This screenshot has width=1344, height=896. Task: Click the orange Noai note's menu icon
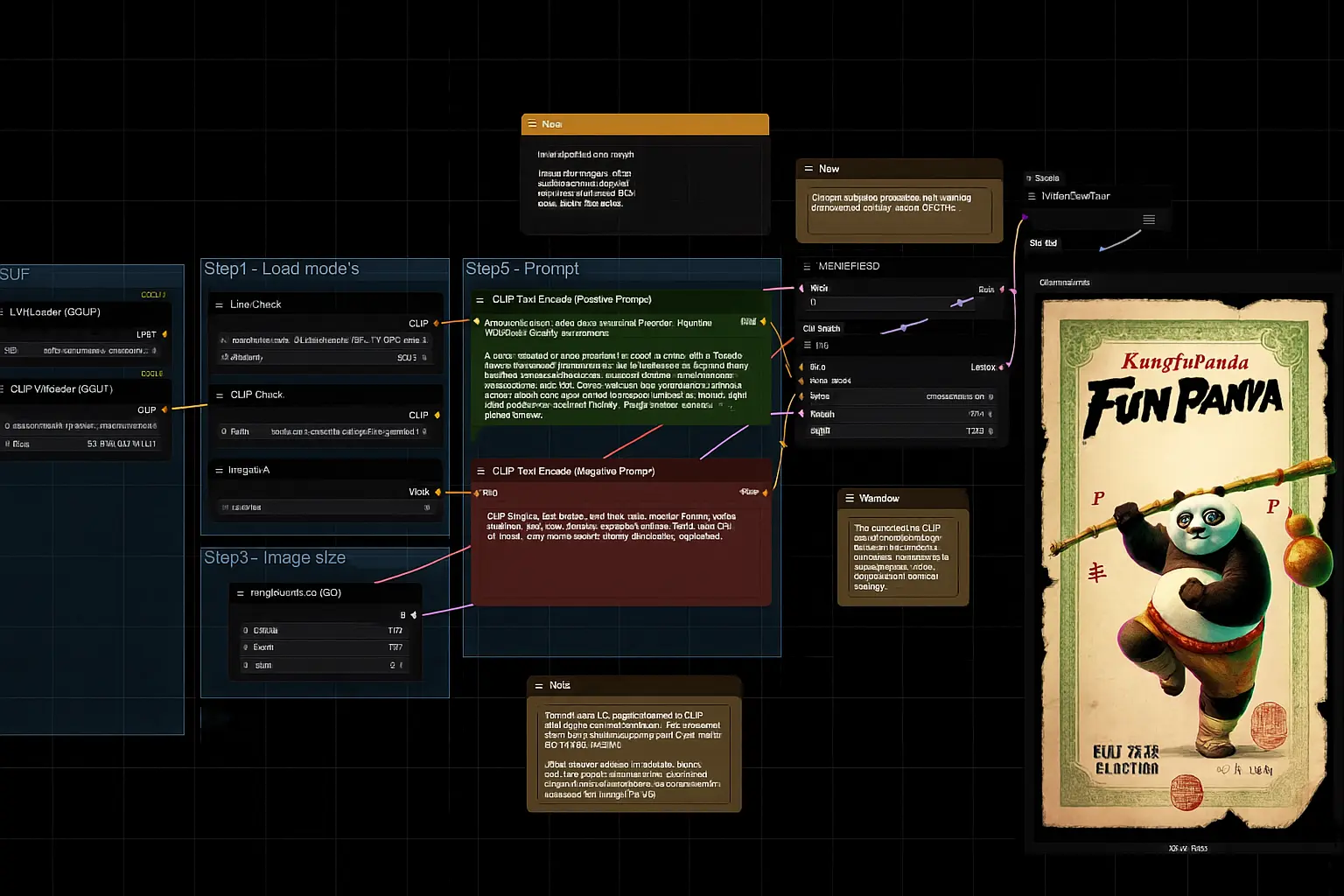[x=532, y=124]
